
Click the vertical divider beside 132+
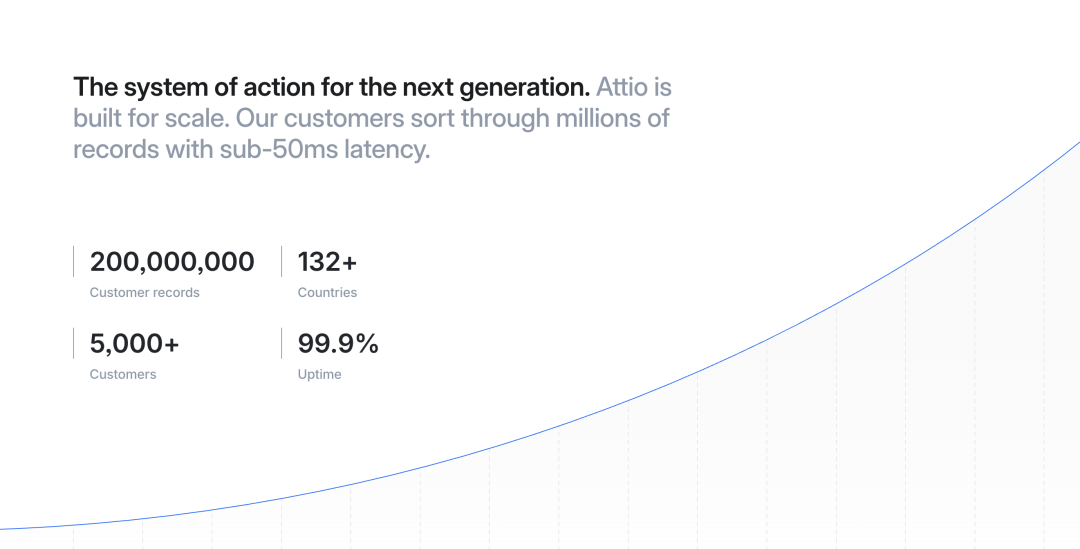click(281, 262)
